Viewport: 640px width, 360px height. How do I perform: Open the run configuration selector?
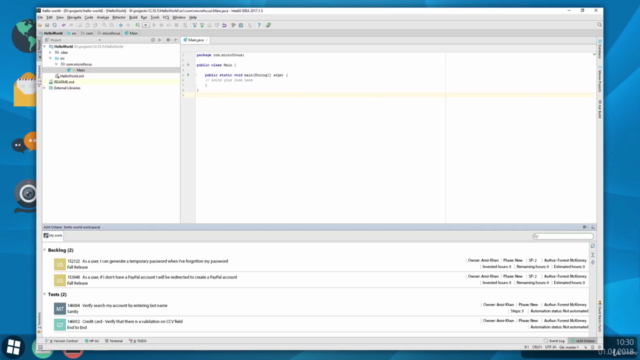(x=146, y=25)
